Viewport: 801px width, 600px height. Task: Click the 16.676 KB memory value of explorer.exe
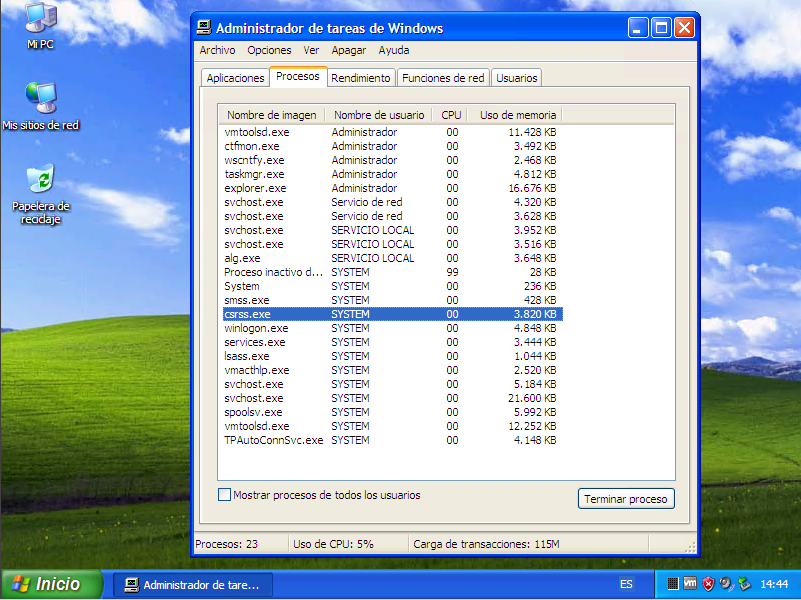pyautogui.click(x=532, y=188)
